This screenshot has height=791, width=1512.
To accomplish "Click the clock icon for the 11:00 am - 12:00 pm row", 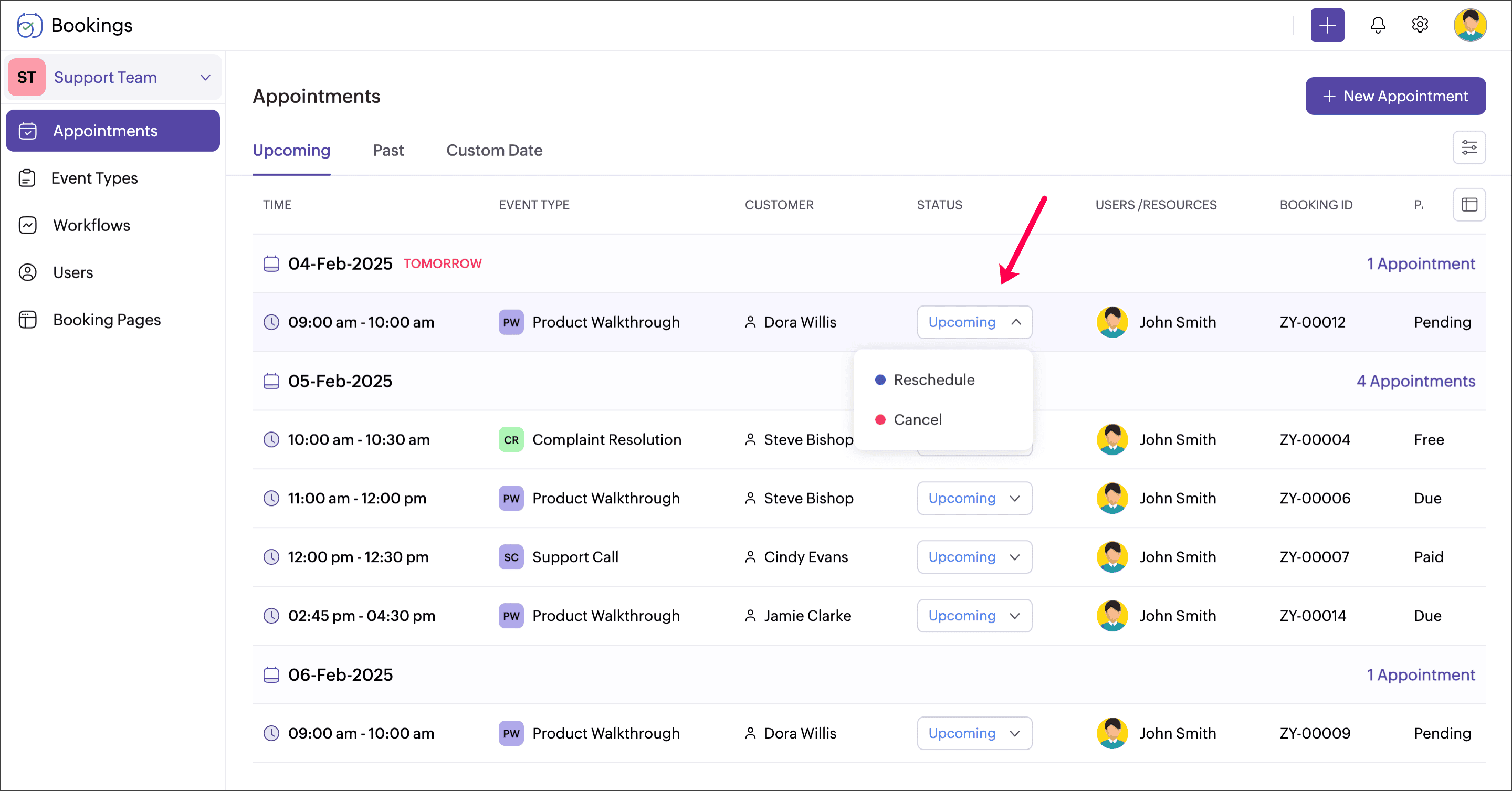I will click(x=271, y=498).
